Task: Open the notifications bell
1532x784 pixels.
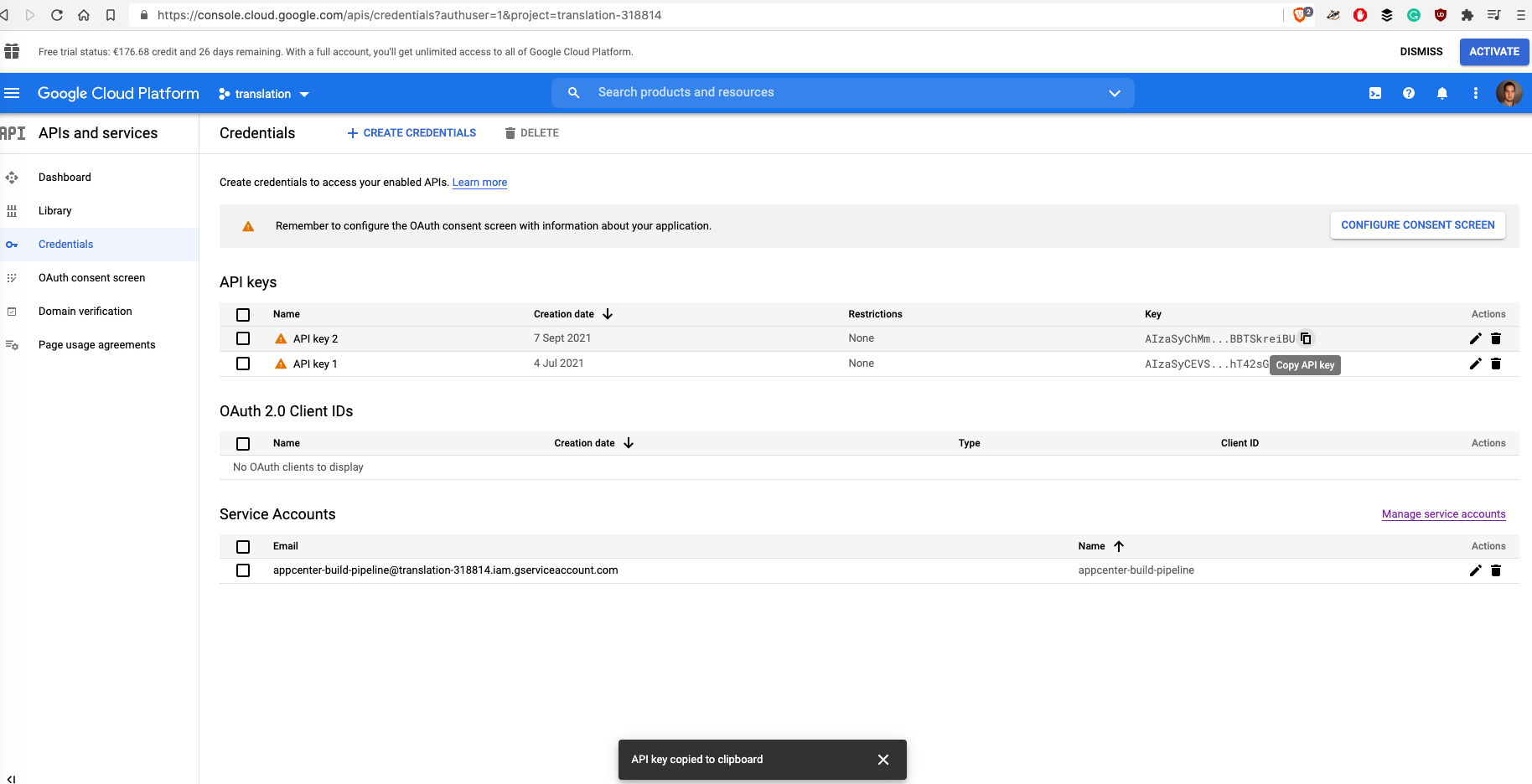Action: coord(1442,93)
